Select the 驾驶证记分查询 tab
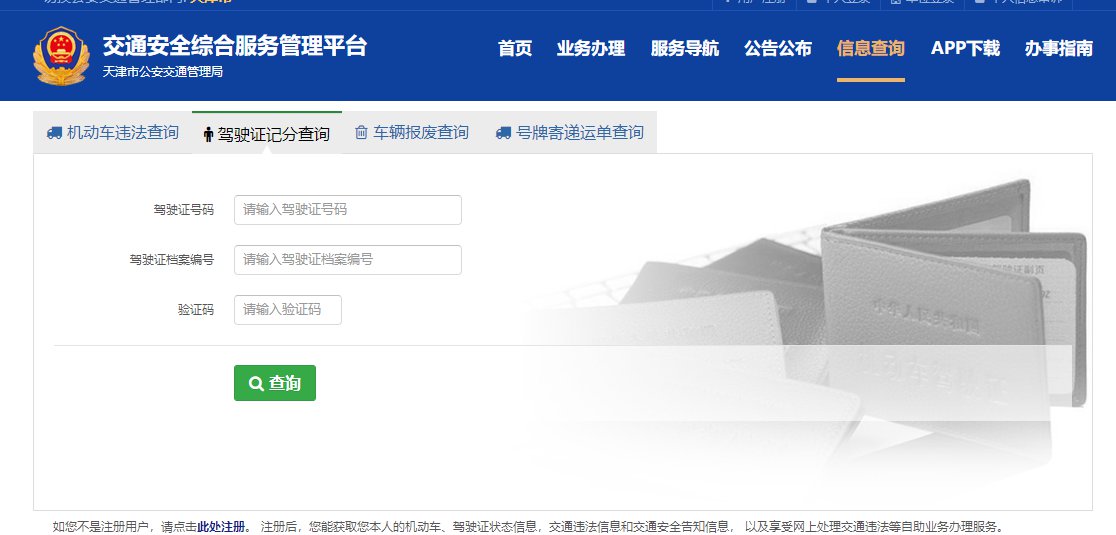Image resolution: width=1116 pixels, height=535 pixels. coord(267,134)
